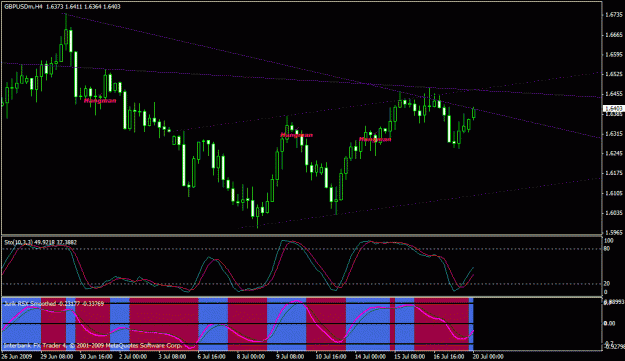Select the 1.6175 price axis label
Image resolution: width=625 pixels, height=361 pixels.
tap(614, 173)
